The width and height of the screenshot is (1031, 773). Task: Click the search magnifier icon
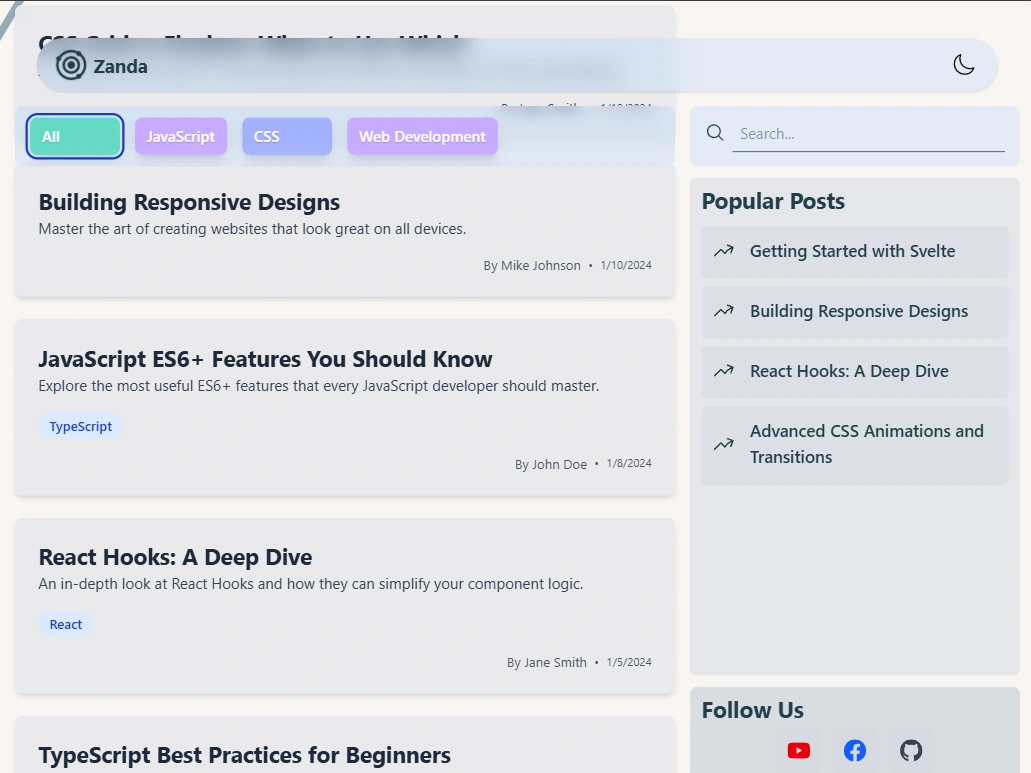[715, 133]
